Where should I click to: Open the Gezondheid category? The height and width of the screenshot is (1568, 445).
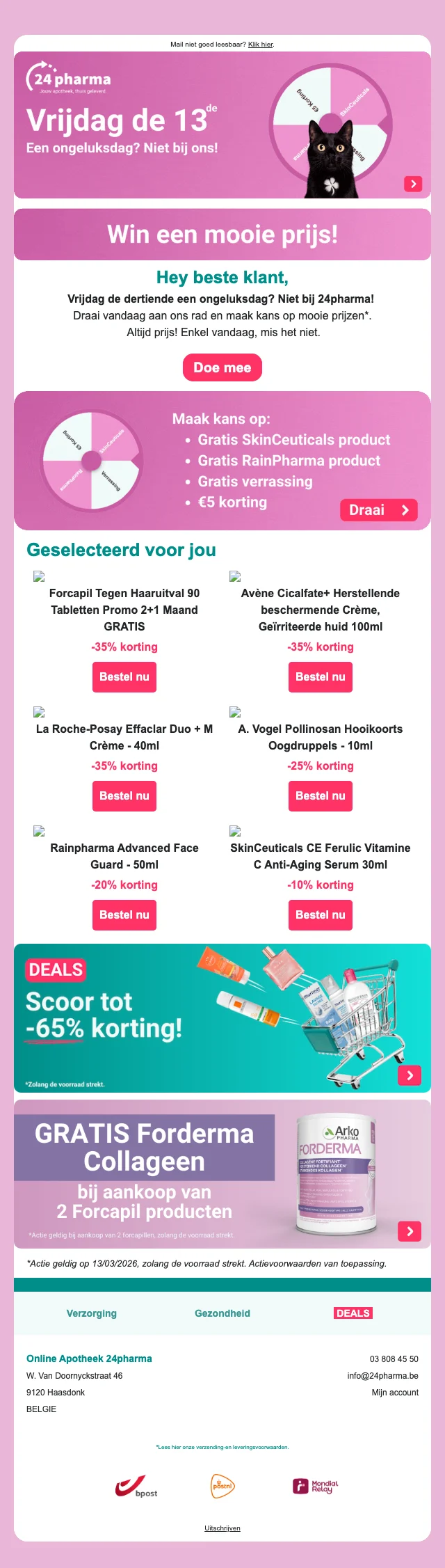coord(222,1313)
